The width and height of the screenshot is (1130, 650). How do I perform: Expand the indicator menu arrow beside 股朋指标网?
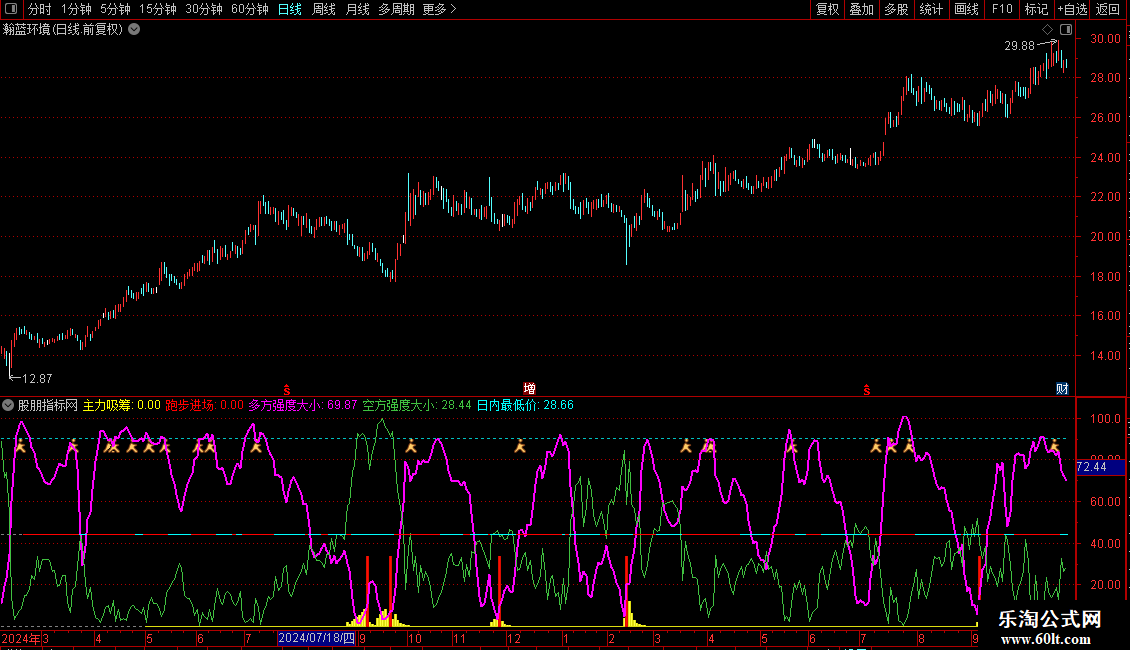9,405
